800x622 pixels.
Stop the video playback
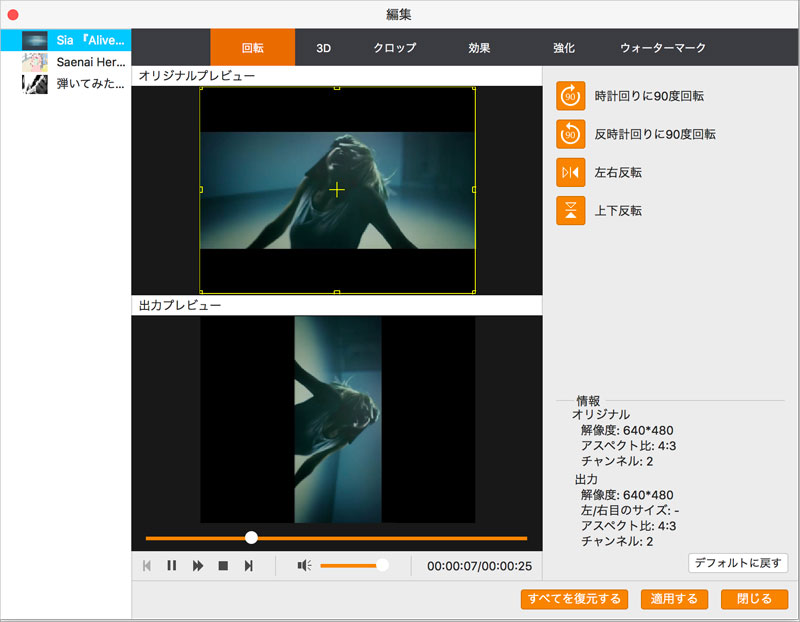[223, 565]
